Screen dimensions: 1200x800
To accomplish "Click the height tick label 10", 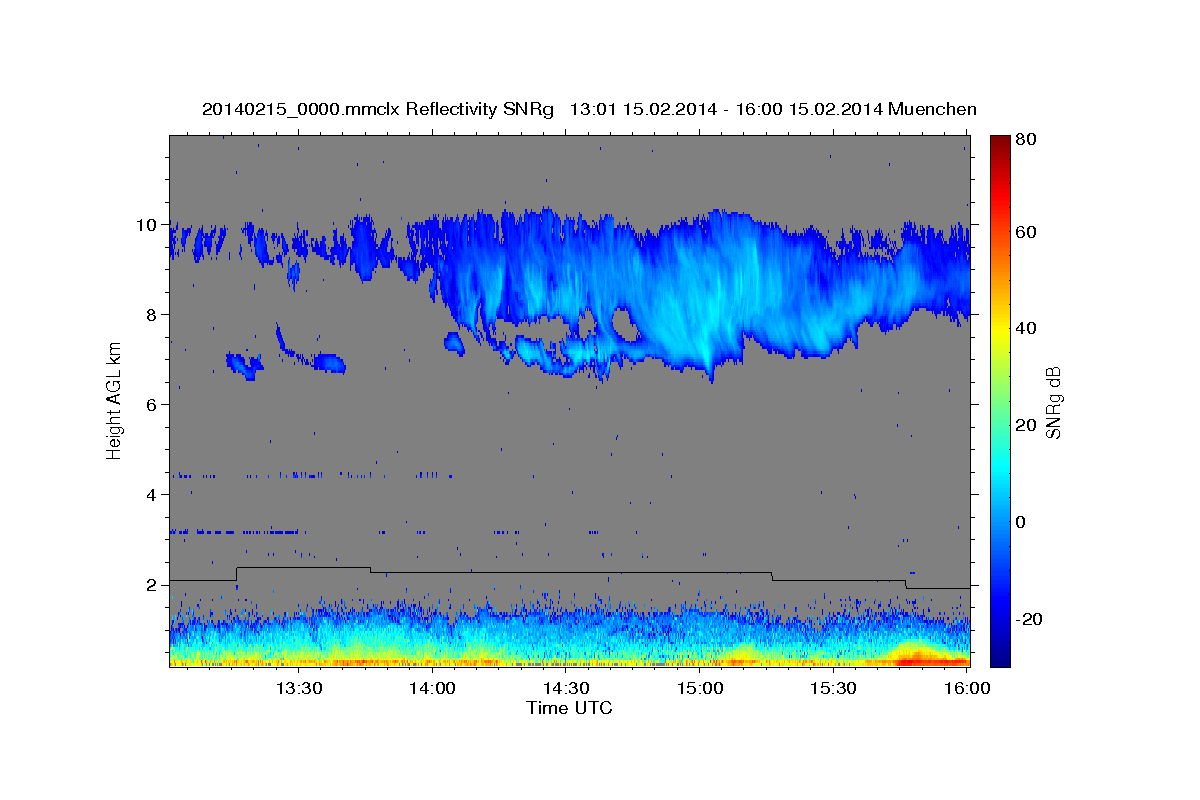I will tap(146, 225).
